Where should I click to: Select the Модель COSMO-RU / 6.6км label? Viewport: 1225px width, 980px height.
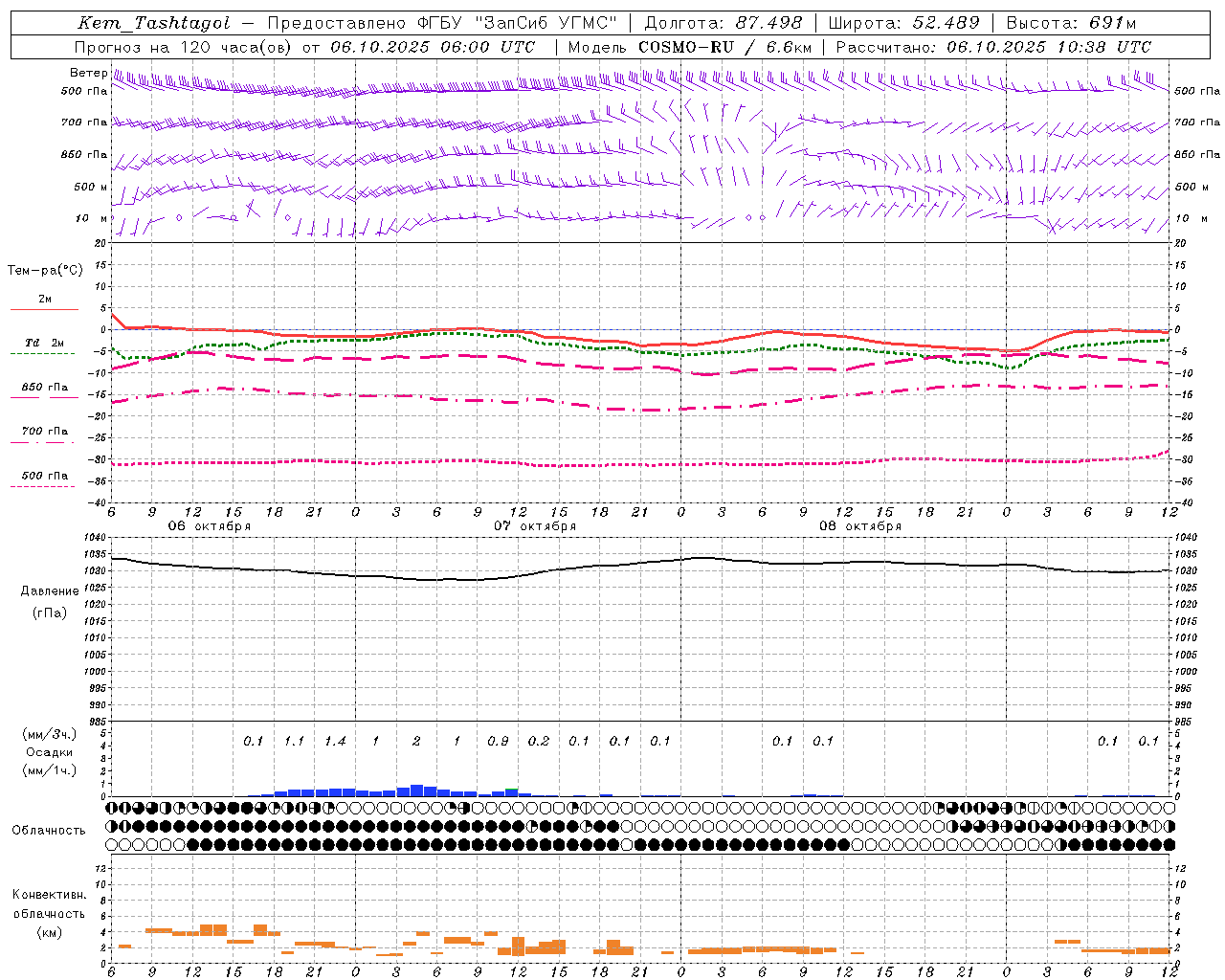[x=690, y=47]
